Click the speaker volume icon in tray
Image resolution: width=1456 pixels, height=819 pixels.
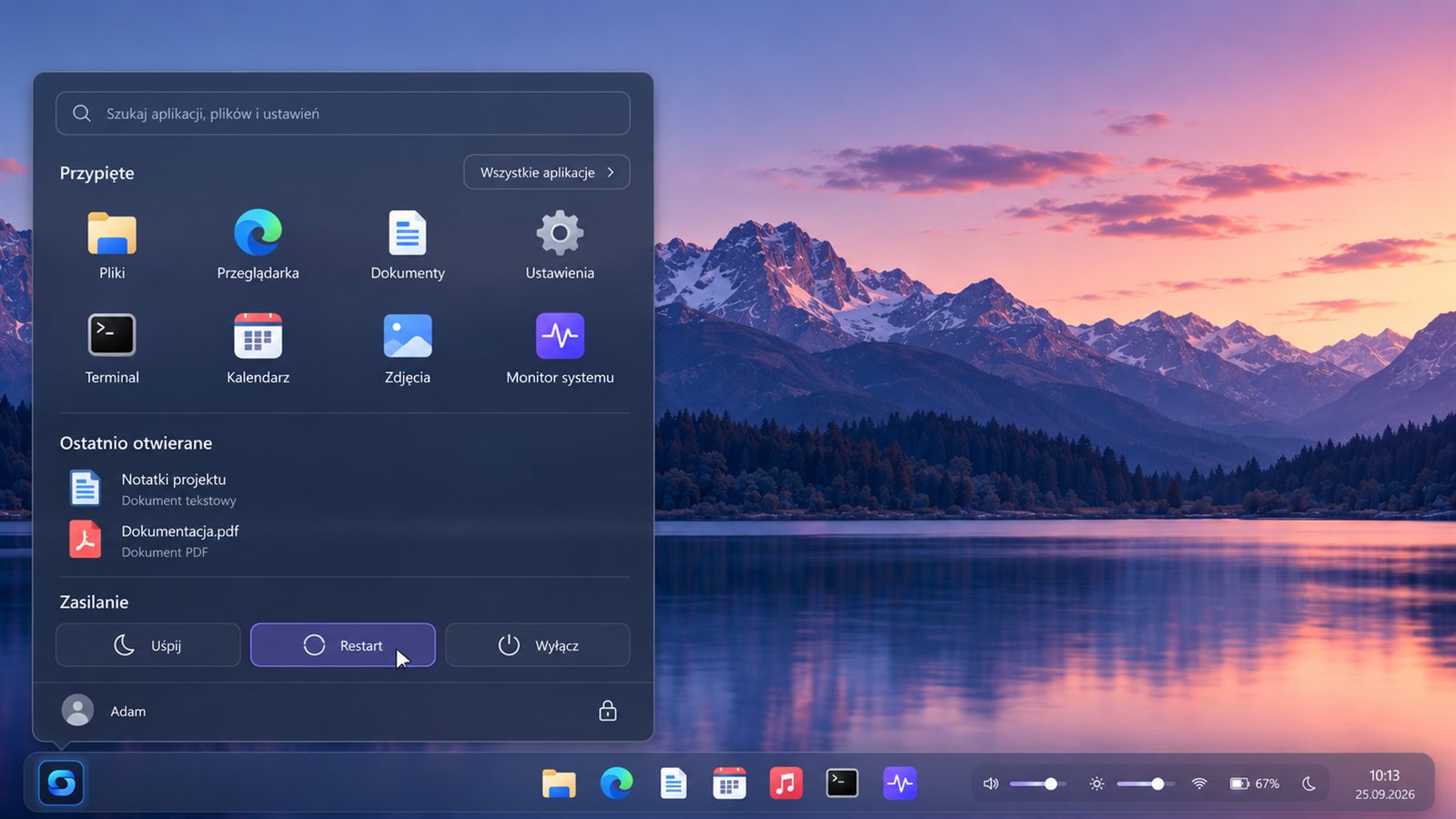[x=991, y=784]
